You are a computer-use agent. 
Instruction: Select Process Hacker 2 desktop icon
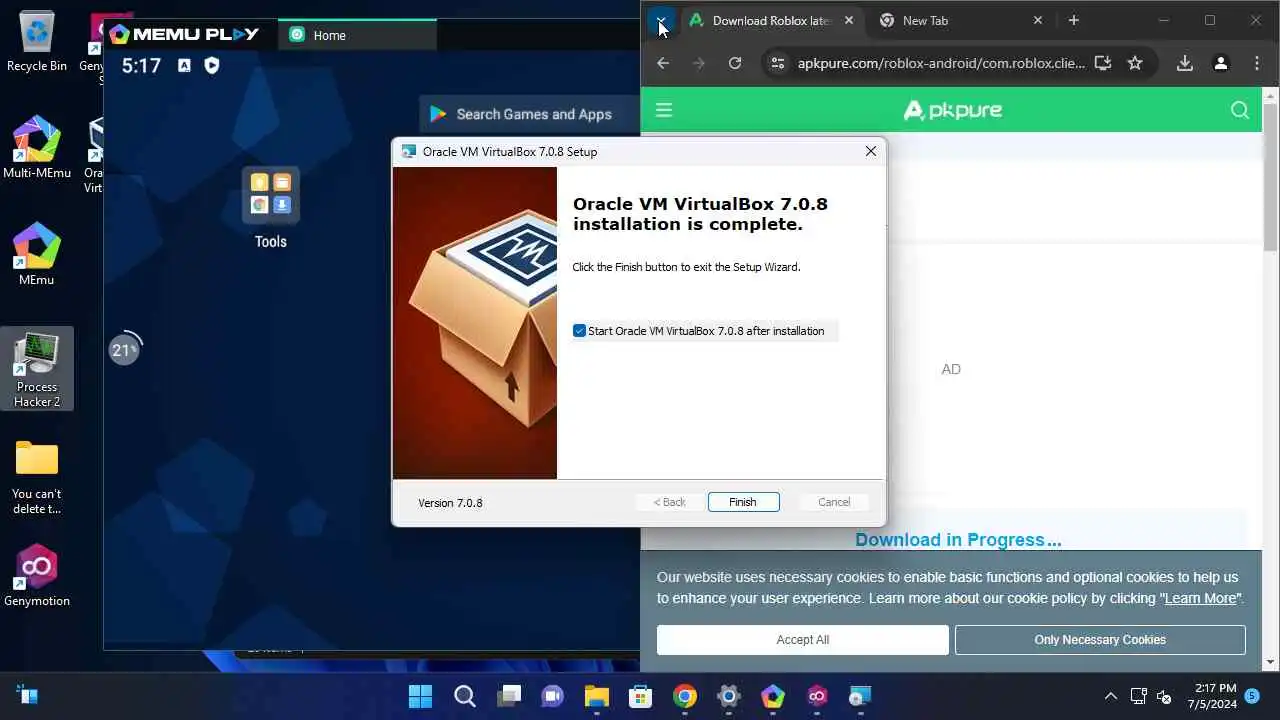coord(37,368)
